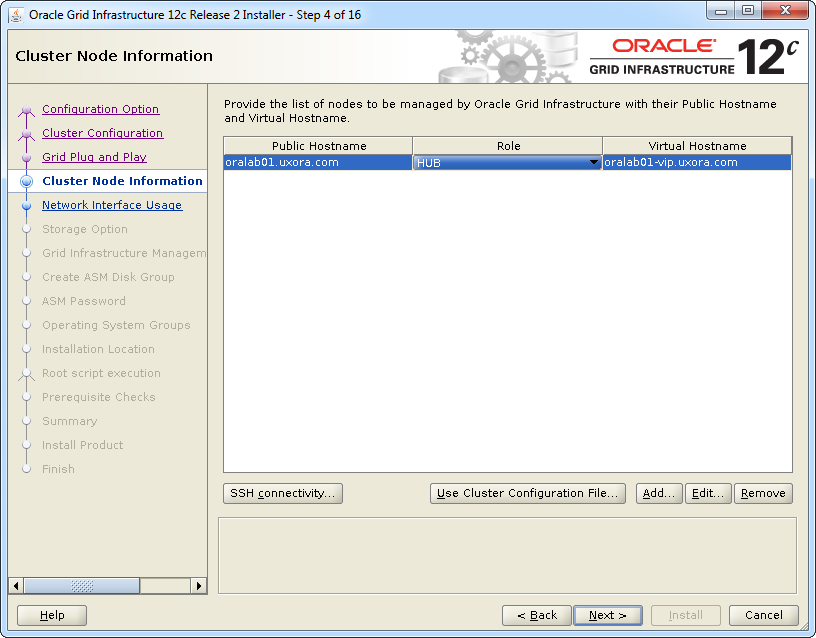Image resolution: width=816 pixels, height=638 pixels.
Task: Click the Configuration Option step link
Action: [100, 109]
